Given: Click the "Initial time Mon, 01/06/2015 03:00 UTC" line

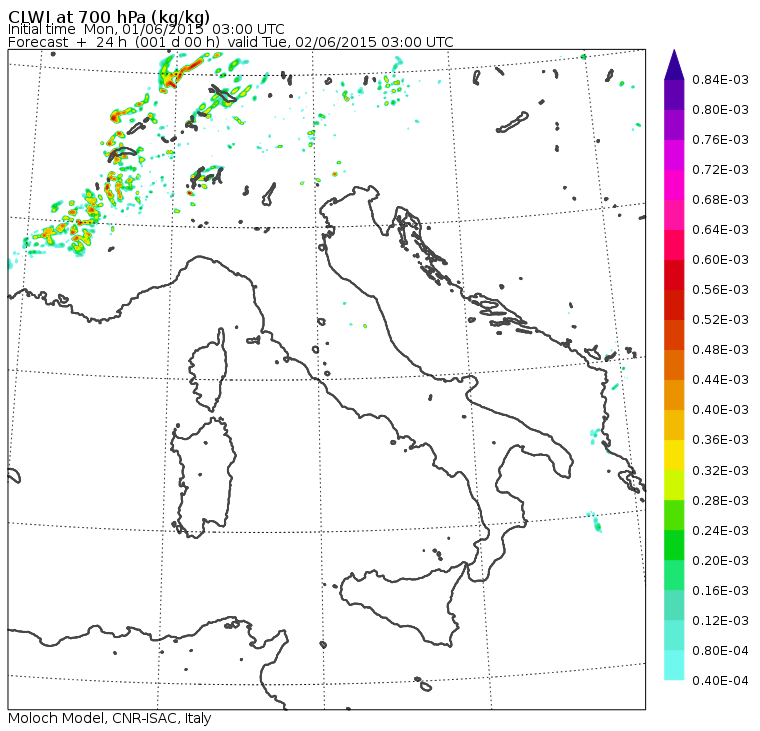Looking at the screenshot, I should (146, 29).
